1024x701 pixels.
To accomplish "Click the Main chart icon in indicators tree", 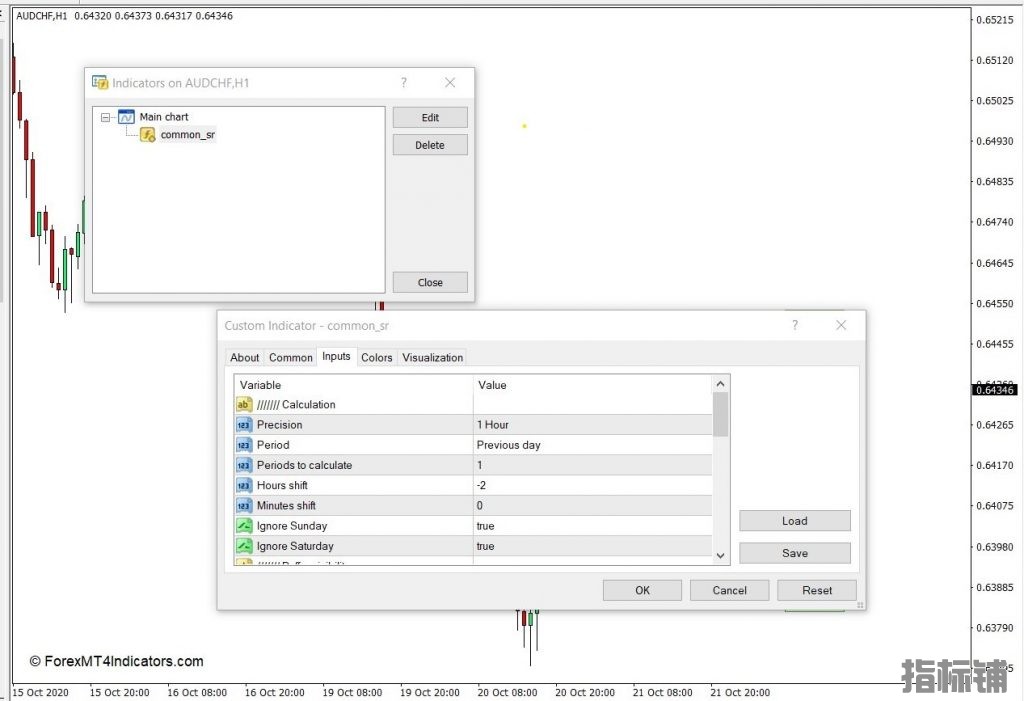I will (126, 117).
